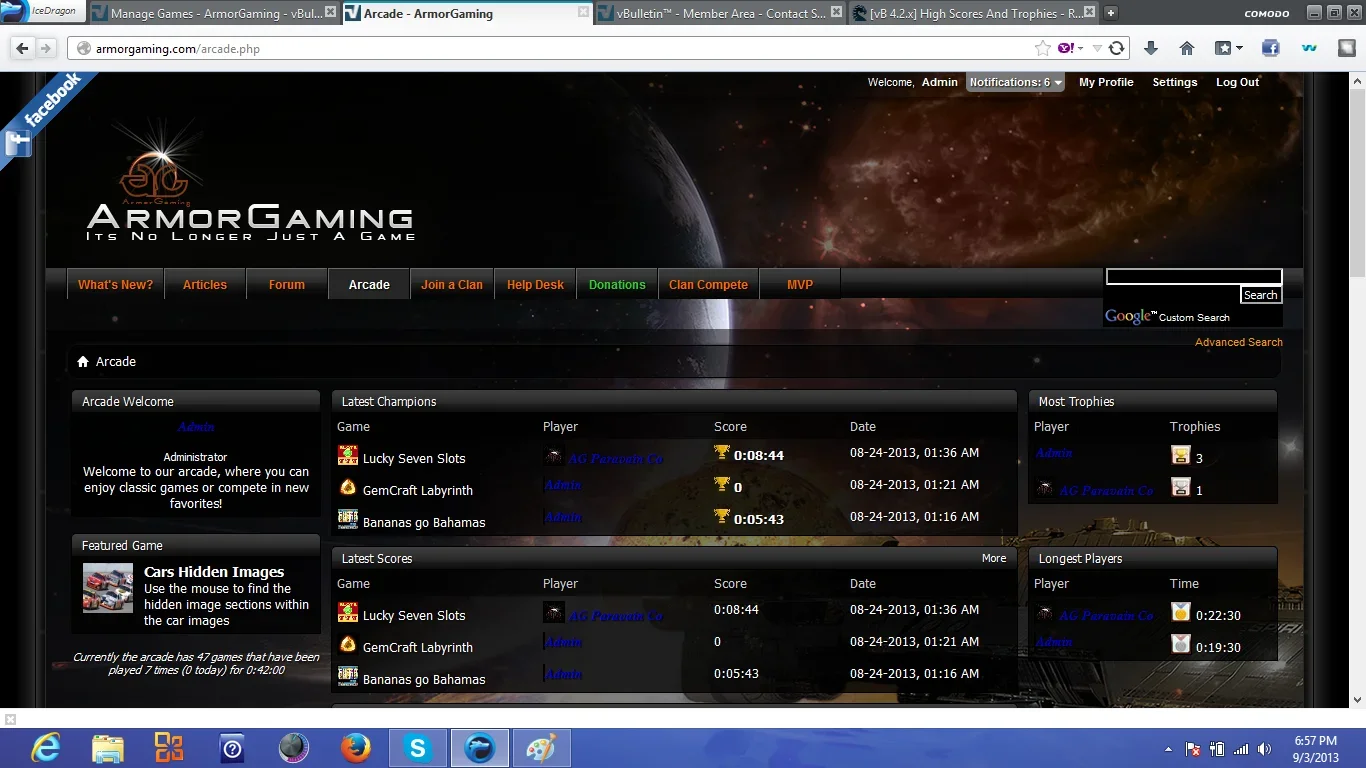The height and width of the screenshot is (768, 1366).
Task: Click Lucky Seven Slots icon in Latest Champions
Action: click(348, 457)
